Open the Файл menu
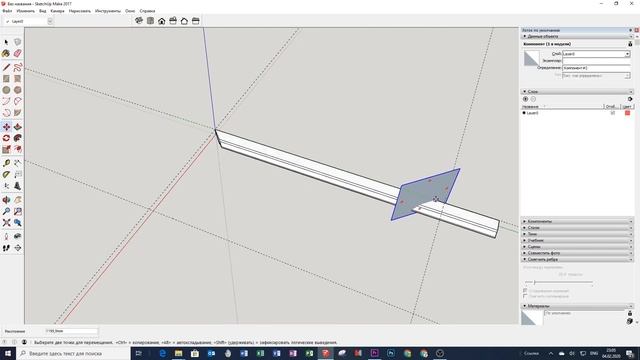640x360 pixels. [7, 11]
